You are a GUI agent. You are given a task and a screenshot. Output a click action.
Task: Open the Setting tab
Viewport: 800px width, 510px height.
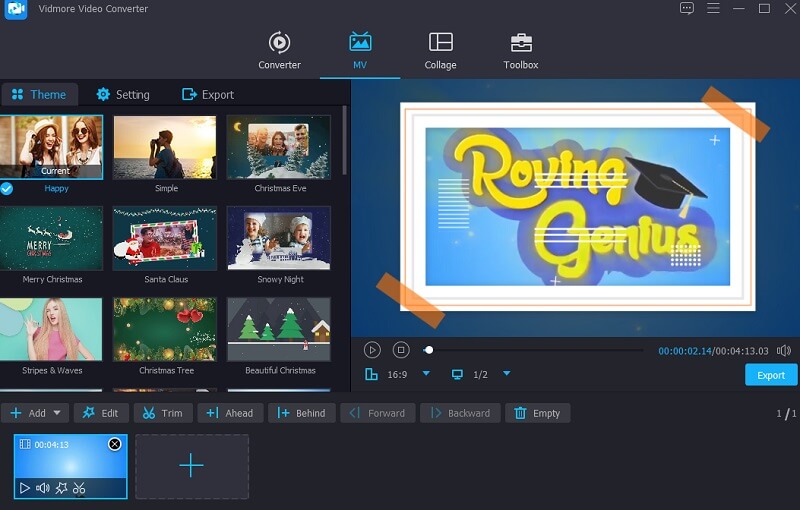pyautogui.click(x=123, y=95)
